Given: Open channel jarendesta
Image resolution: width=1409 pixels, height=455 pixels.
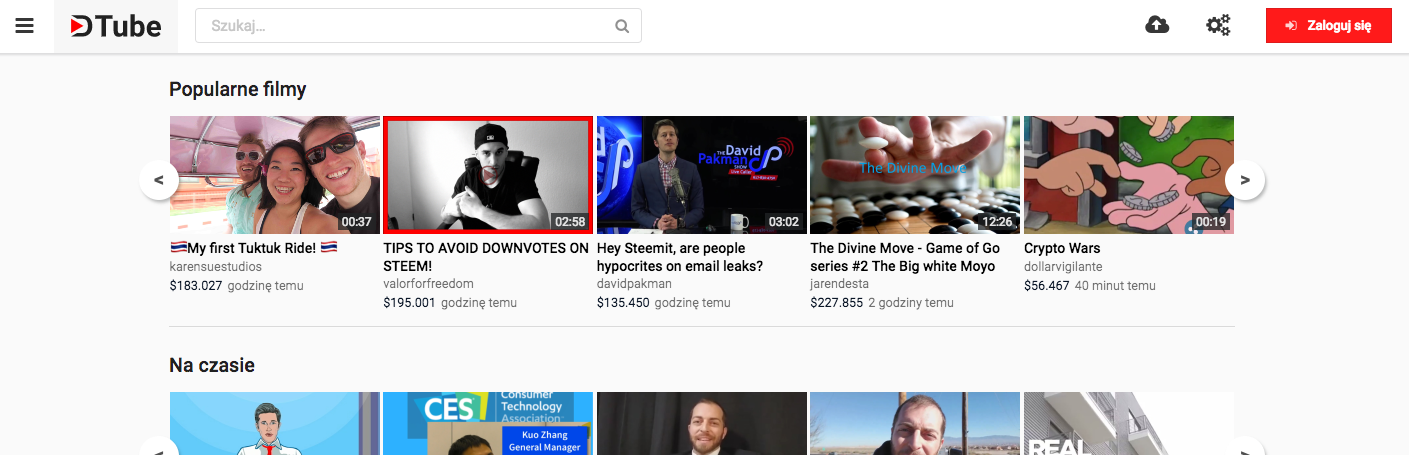Looking at the screenshot, I should click(x=839, y=284).
